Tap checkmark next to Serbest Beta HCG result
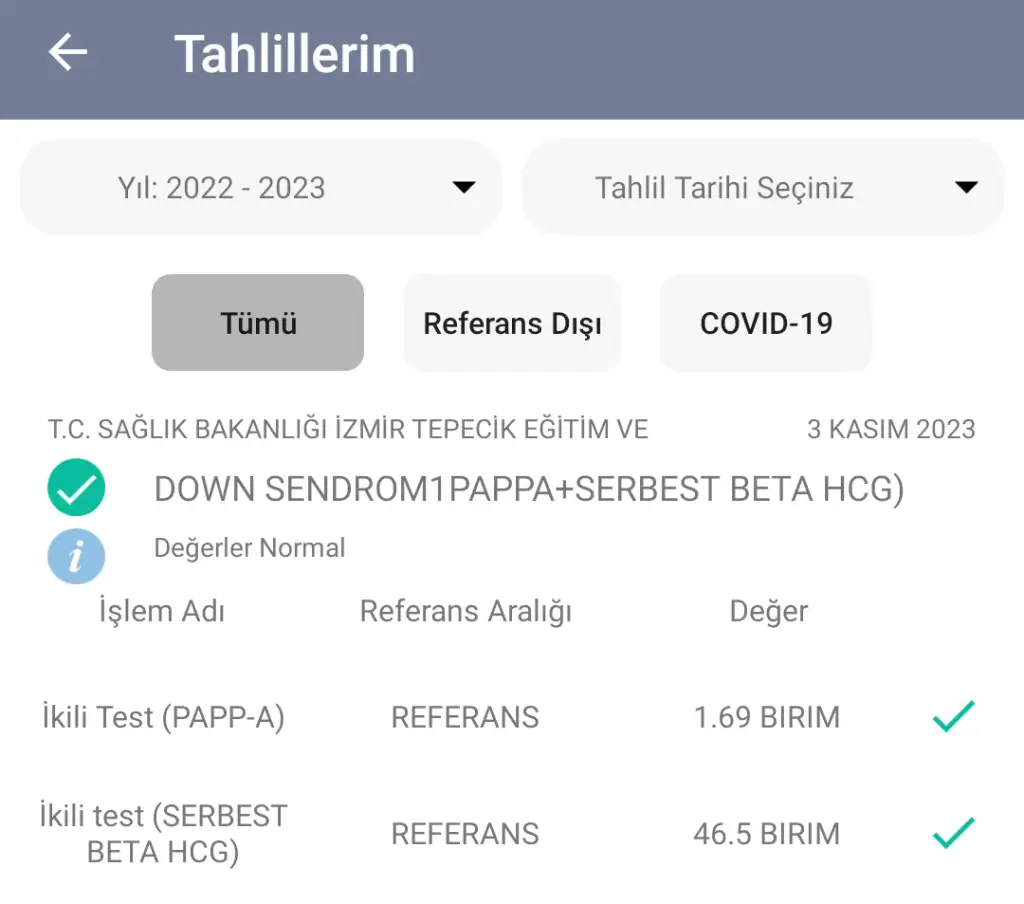 pos(953,833)
